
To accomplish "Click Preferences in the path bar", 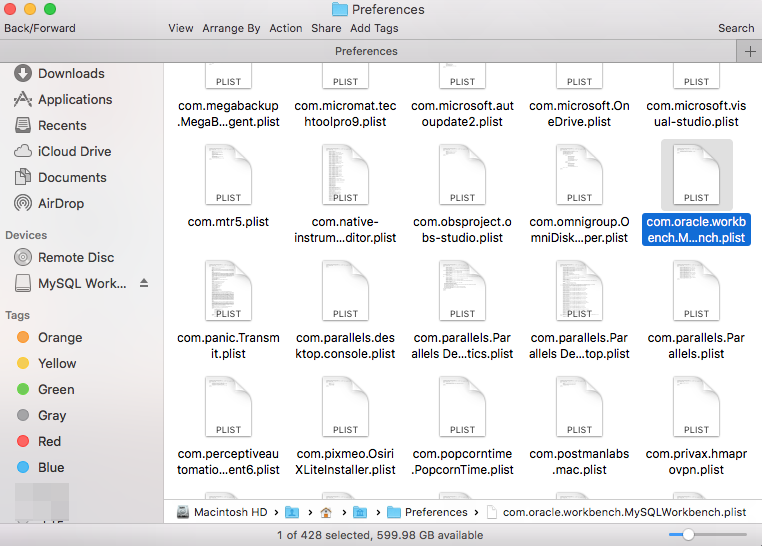I will coord(435,512).
